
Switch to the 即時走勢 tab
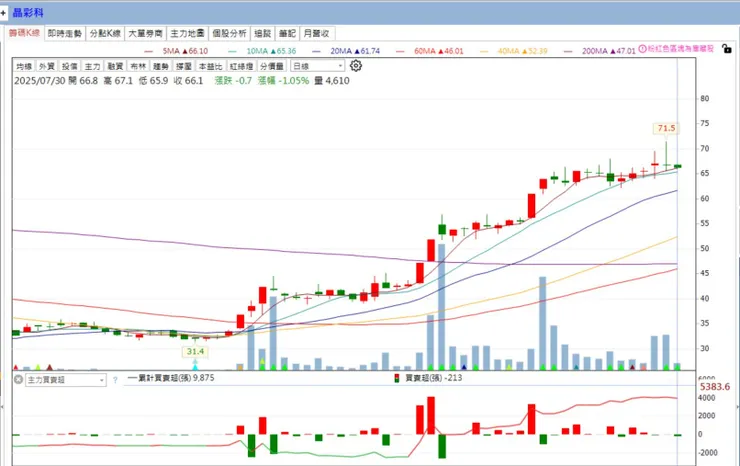(x=65, y=34)
